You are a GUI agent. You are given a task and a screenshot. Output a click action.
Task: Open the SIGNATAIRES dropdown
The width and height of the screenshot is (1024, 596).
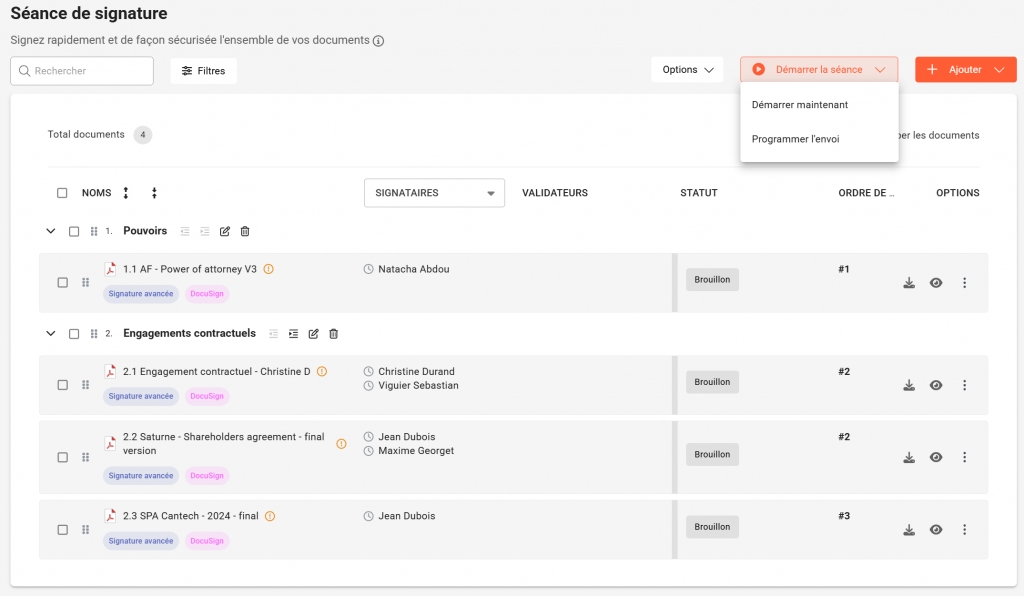pyautogui.click(x=434, y=193)
